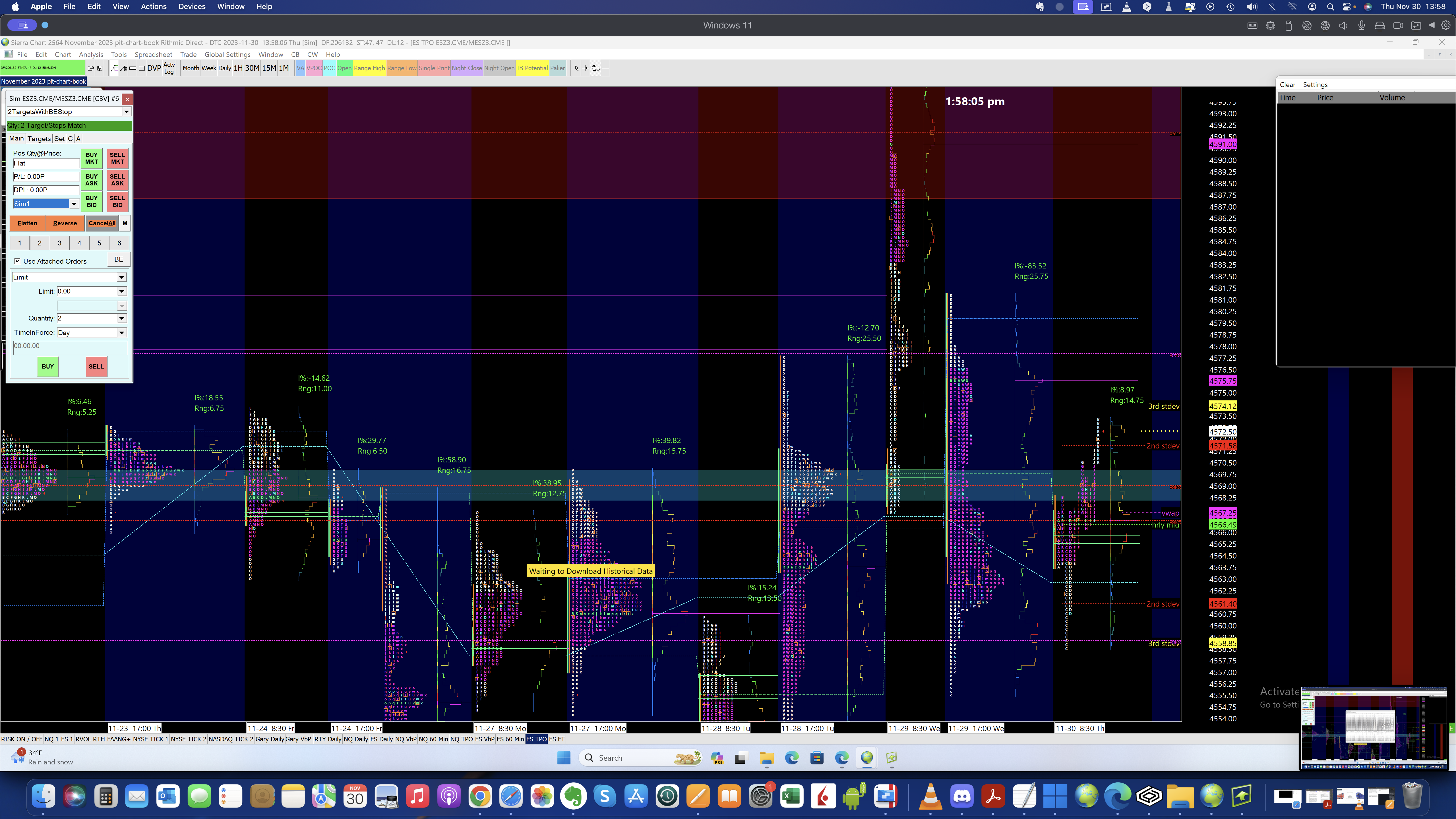Click the save floppy disk toolbar icon
This screenshot has height=819, width=1456.
point(100,68)
